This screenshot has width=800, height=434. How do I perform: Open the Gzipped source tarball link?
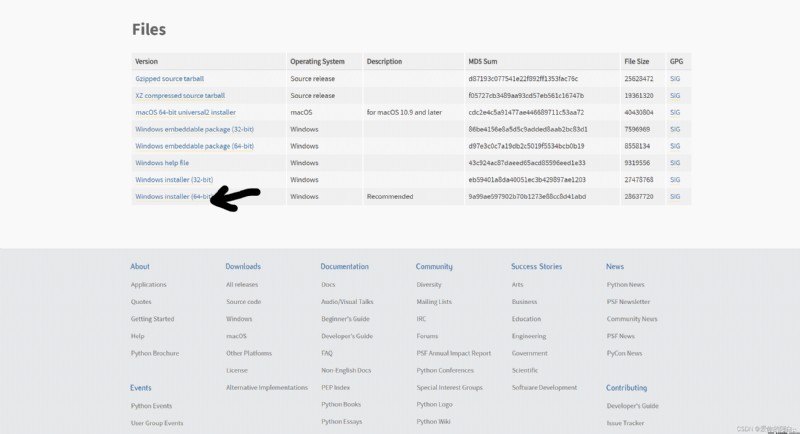169,79
